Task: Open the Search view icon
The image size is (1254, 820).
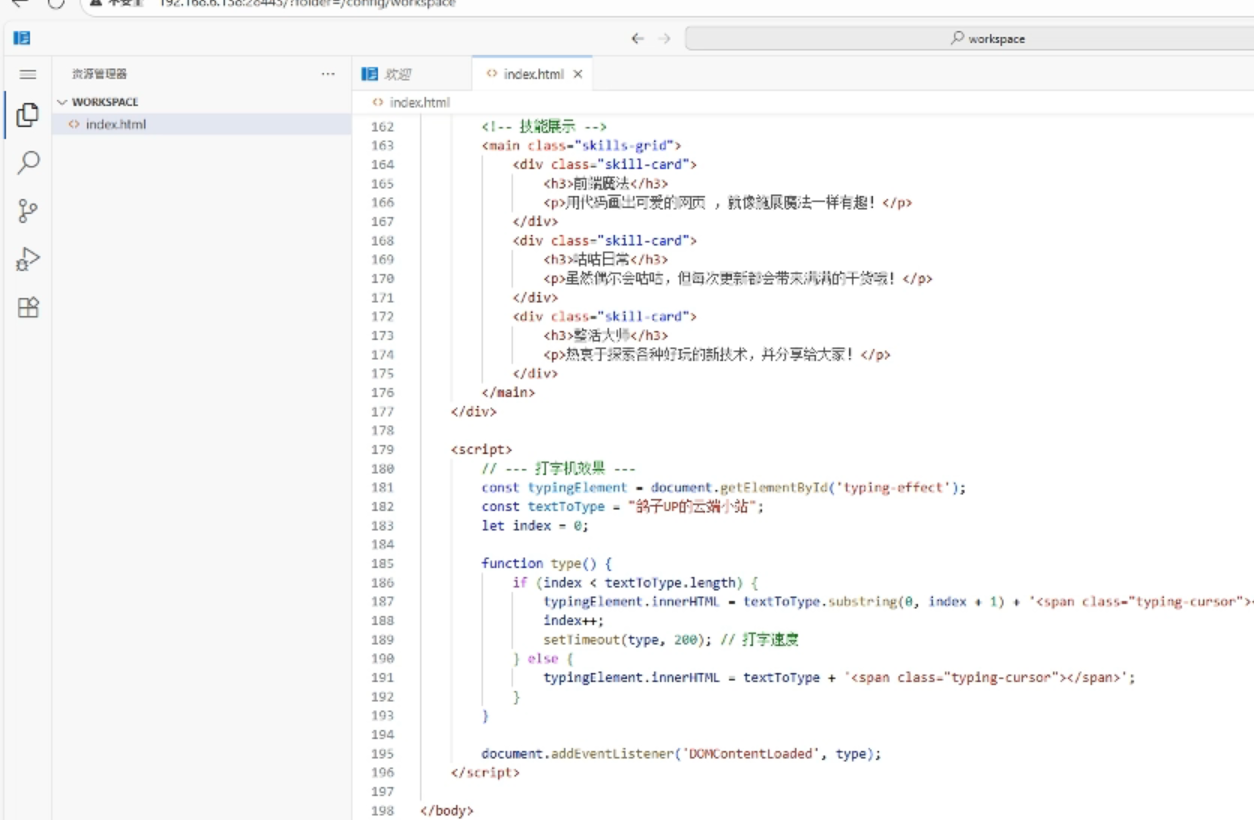Action: point(28,162)
